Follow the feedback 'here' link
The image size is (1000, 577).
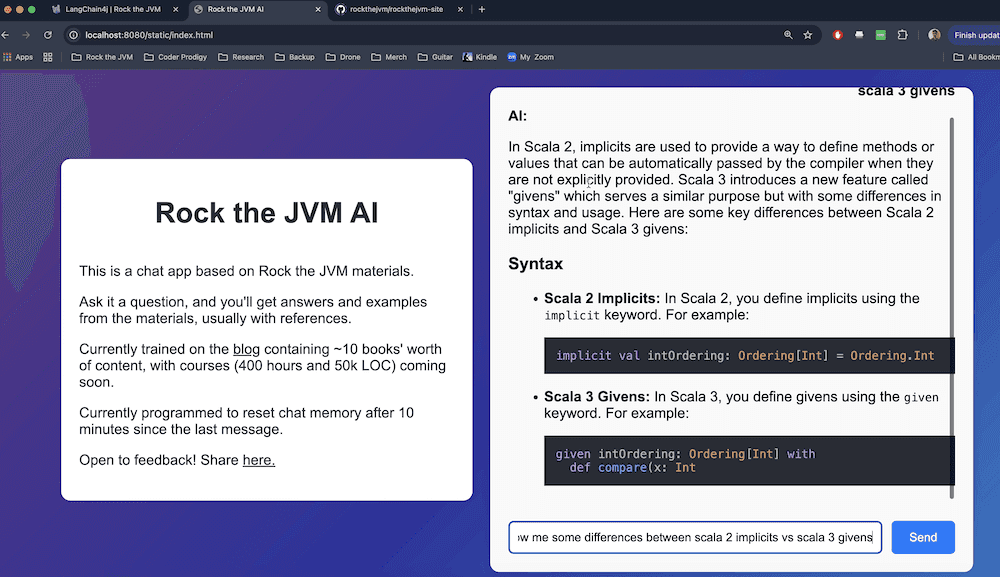pos(258,460)
